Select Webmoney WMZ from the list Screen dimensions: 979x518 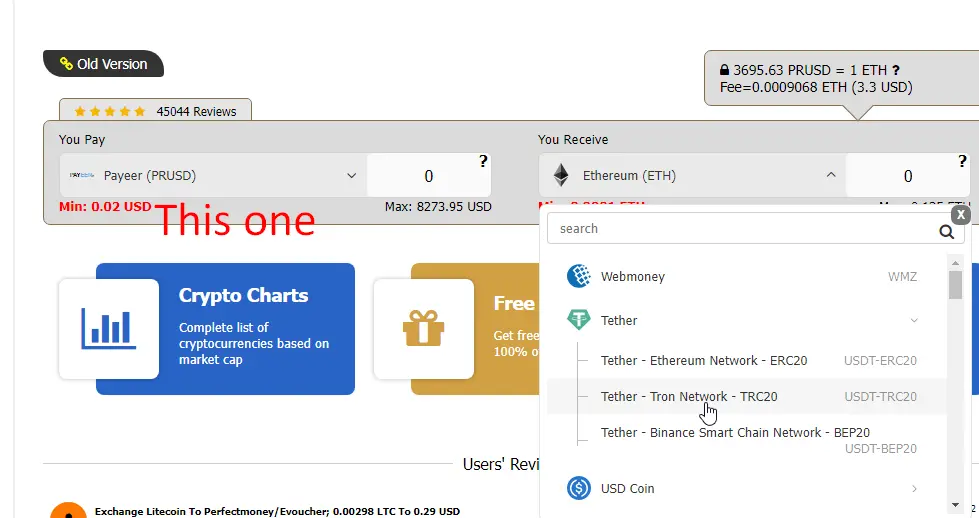746,276
